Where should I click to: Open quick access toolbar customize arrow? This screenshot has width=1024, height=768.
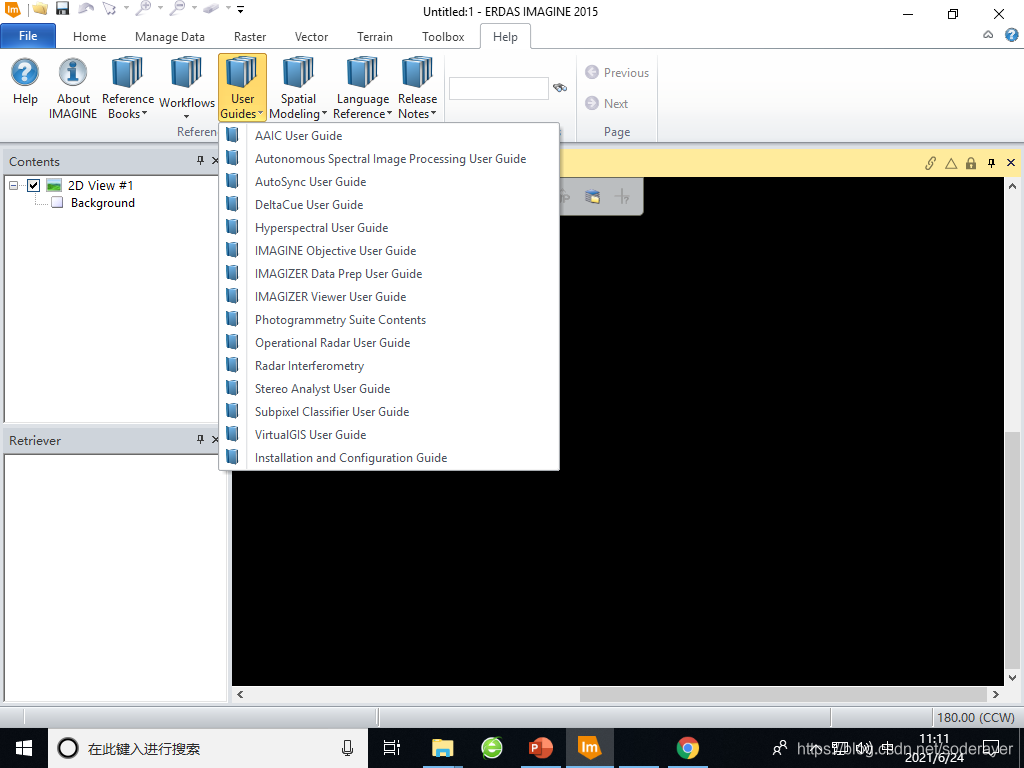[240, 9]
